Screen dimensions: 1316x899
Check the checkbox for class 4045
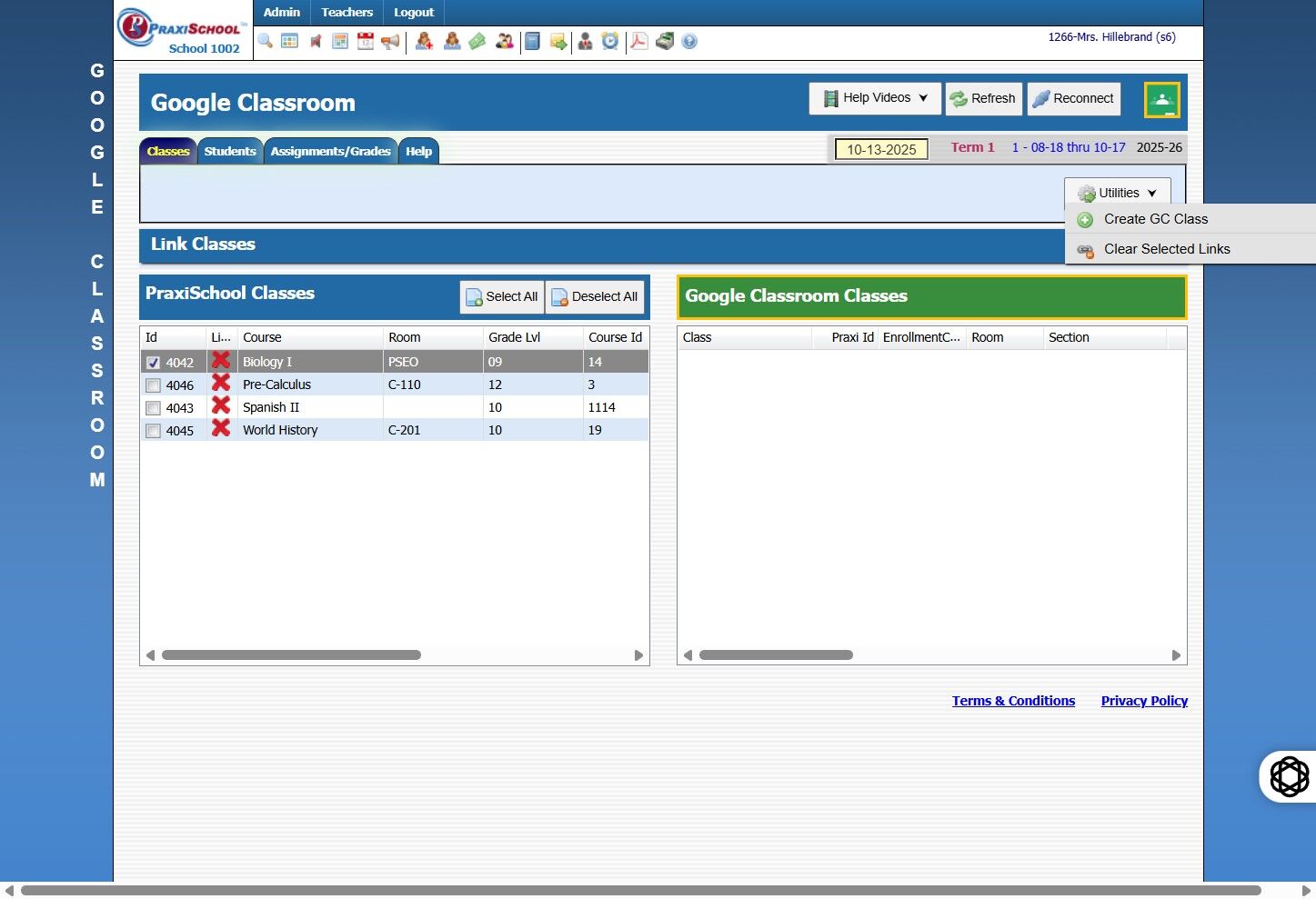tap(153, 431)
